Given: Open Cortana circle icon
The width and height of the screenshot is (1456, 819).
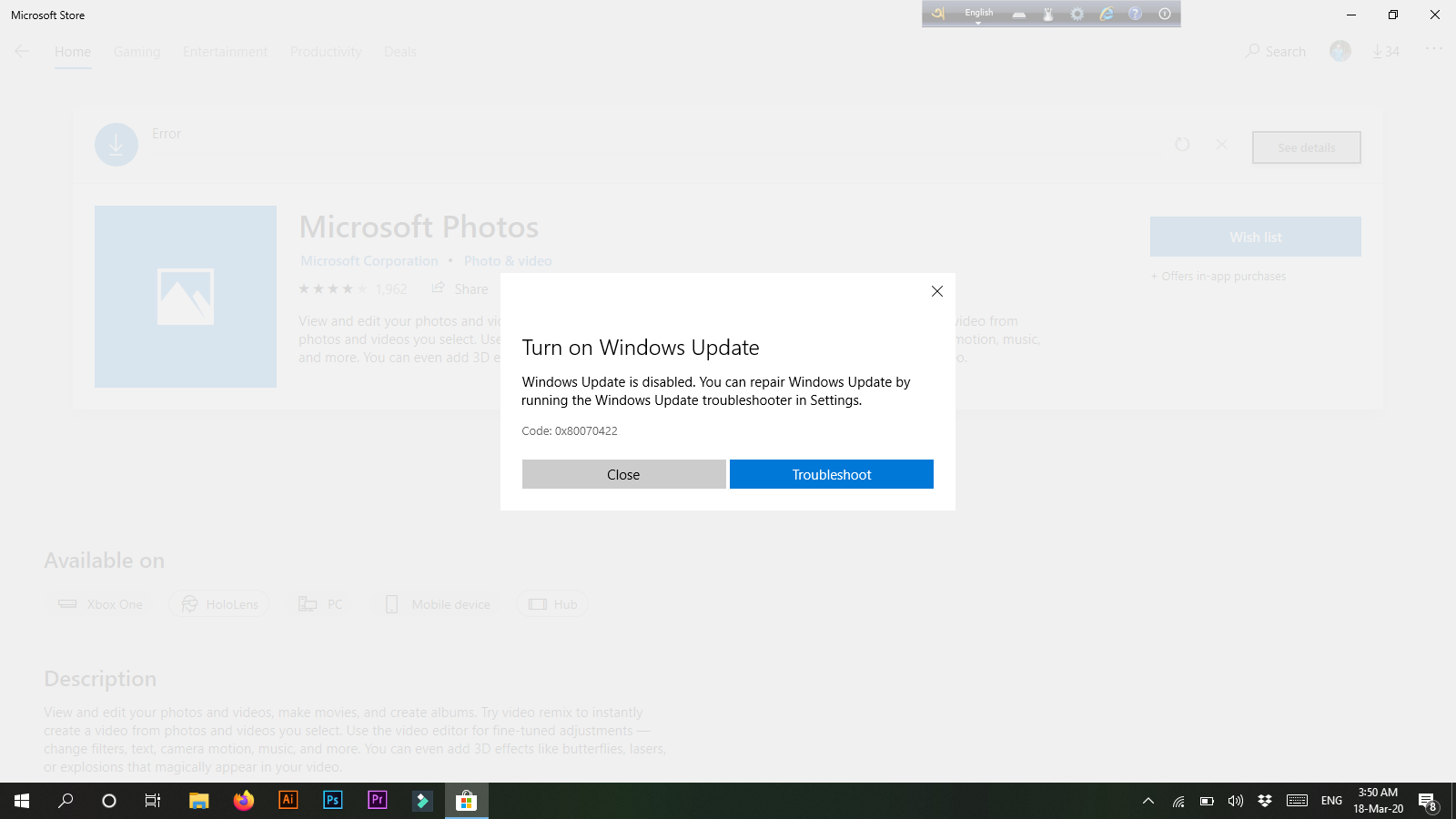Looking at the screenshot, I should point(109,801).
